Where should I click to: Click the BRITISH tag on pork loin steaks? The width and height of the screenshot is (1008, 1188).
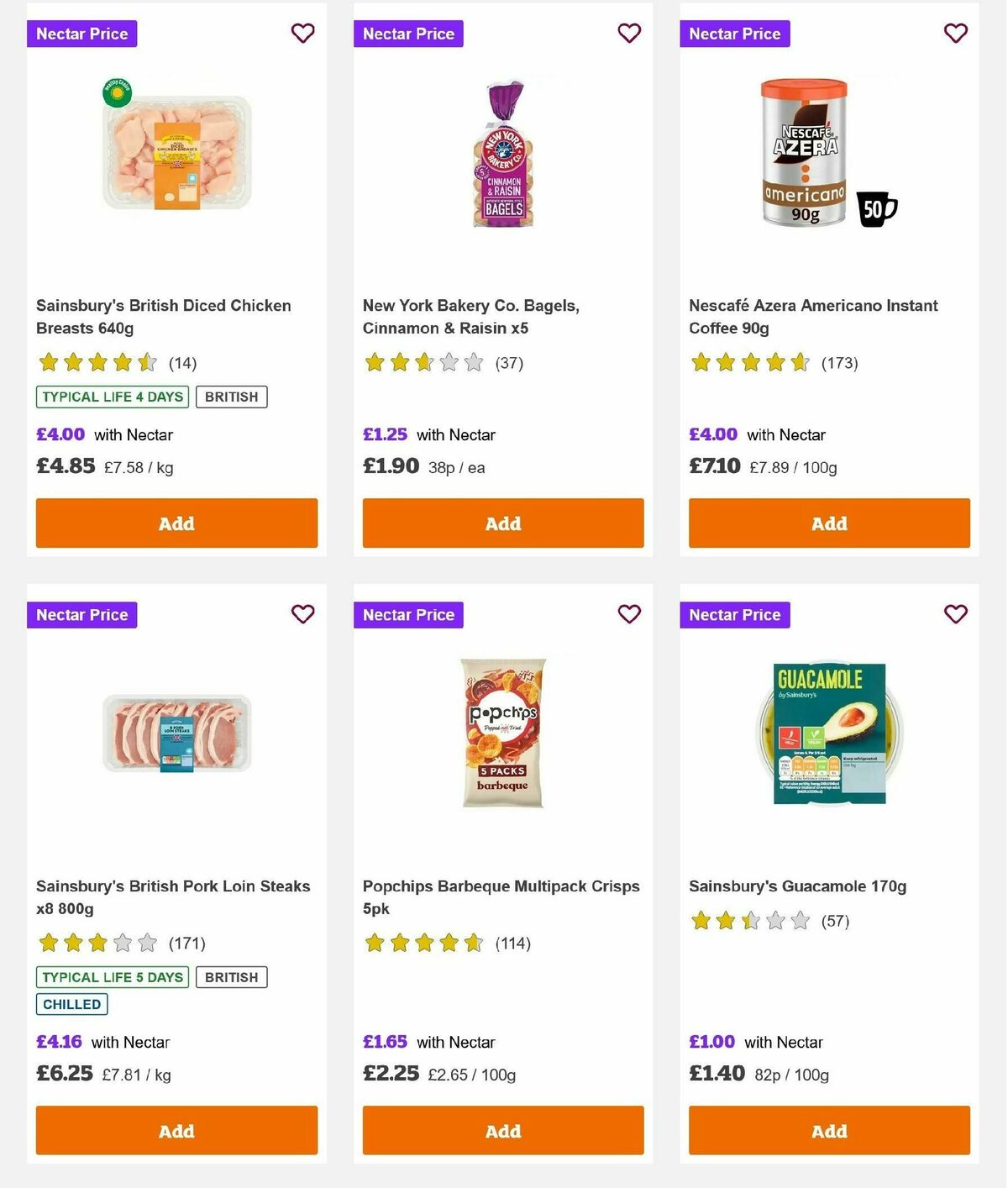click(231, 976)
